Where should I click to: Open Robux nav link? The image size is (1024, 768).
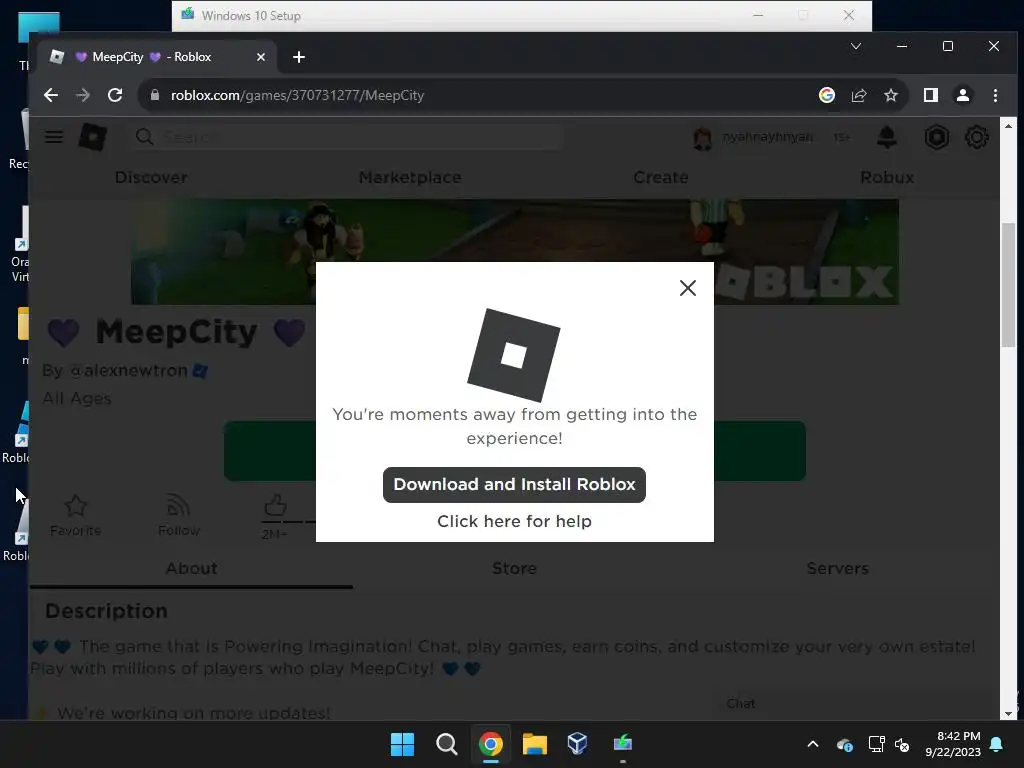pyautogui.click(x=887, y=178)
